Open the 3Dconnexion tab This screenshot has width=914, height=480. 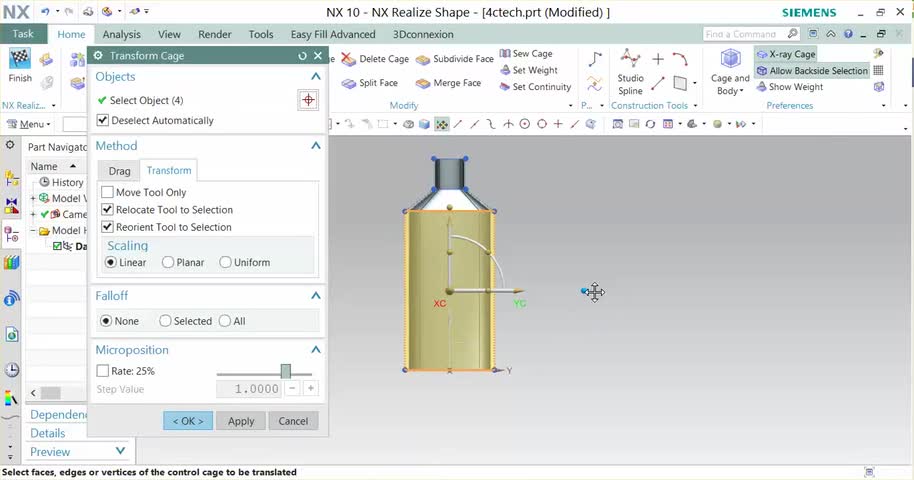(x=423, y=34)
